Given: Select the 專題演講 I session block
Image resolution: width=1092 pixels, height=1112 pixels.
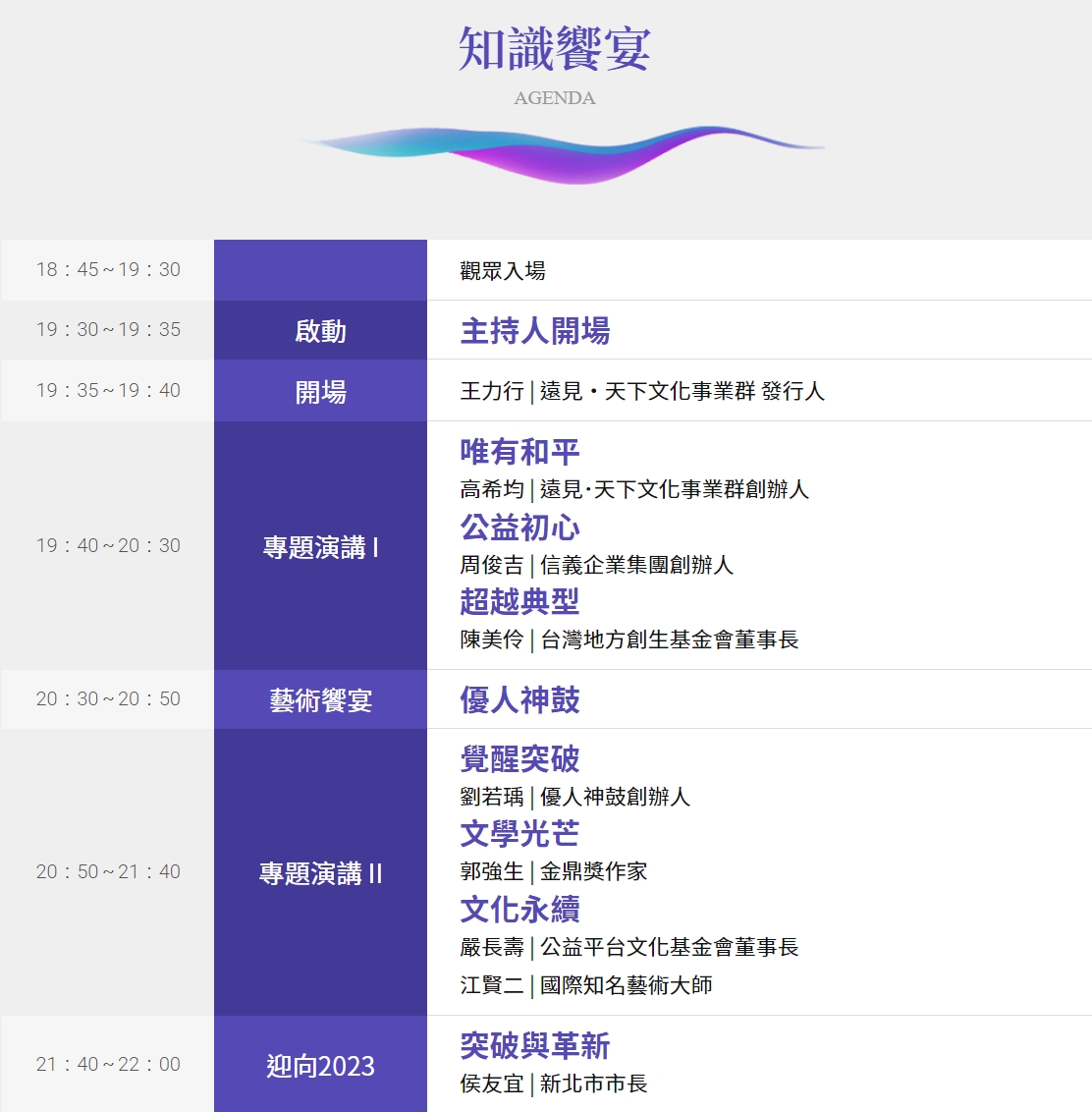Looking at the screenshot, I should click(320, 547).
